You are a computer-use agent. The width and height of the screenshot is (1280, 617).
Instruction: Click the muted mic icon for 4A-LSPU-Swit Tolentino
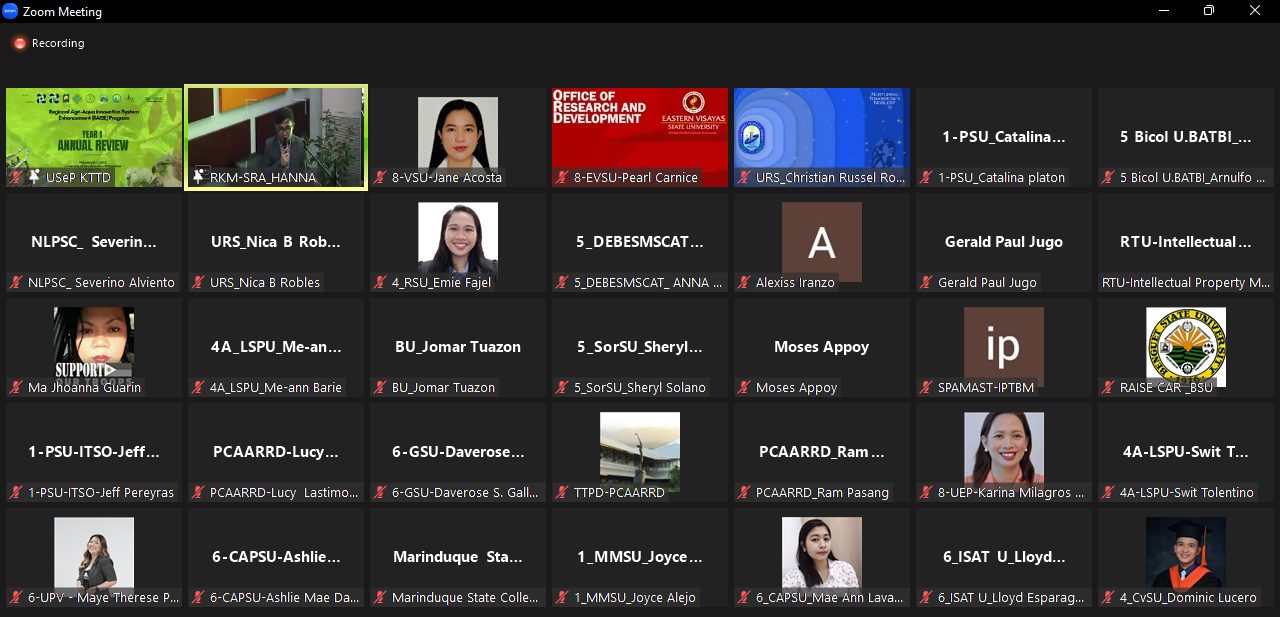(x=1109, y=493)
